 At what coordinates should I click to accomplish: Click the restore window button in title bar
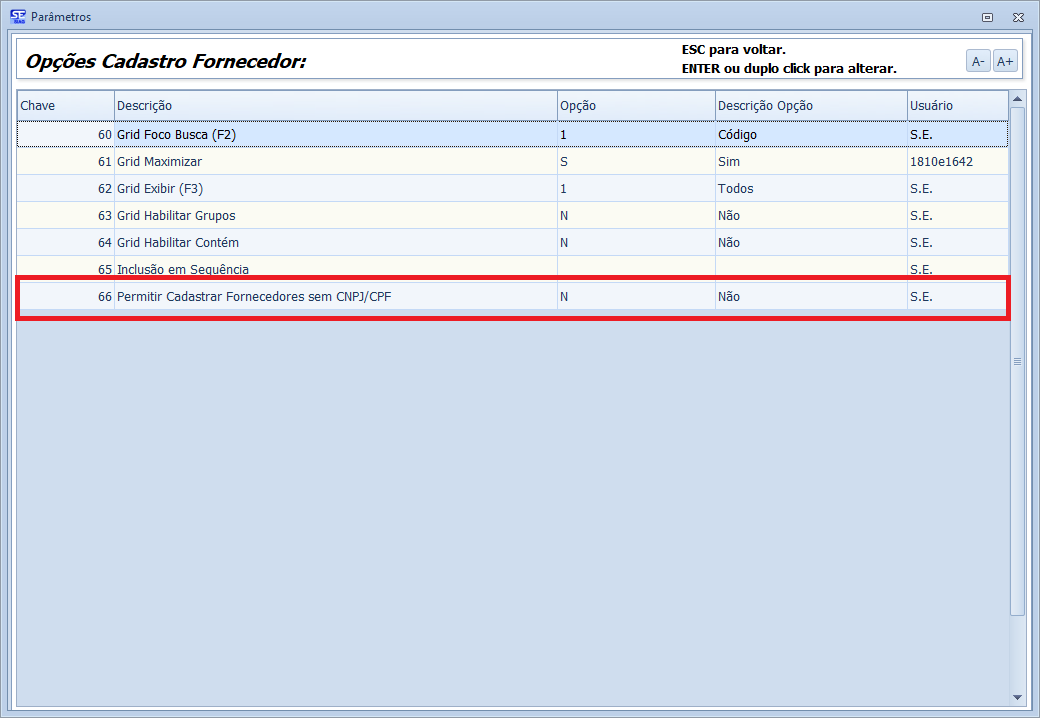(x=987, y=17)
